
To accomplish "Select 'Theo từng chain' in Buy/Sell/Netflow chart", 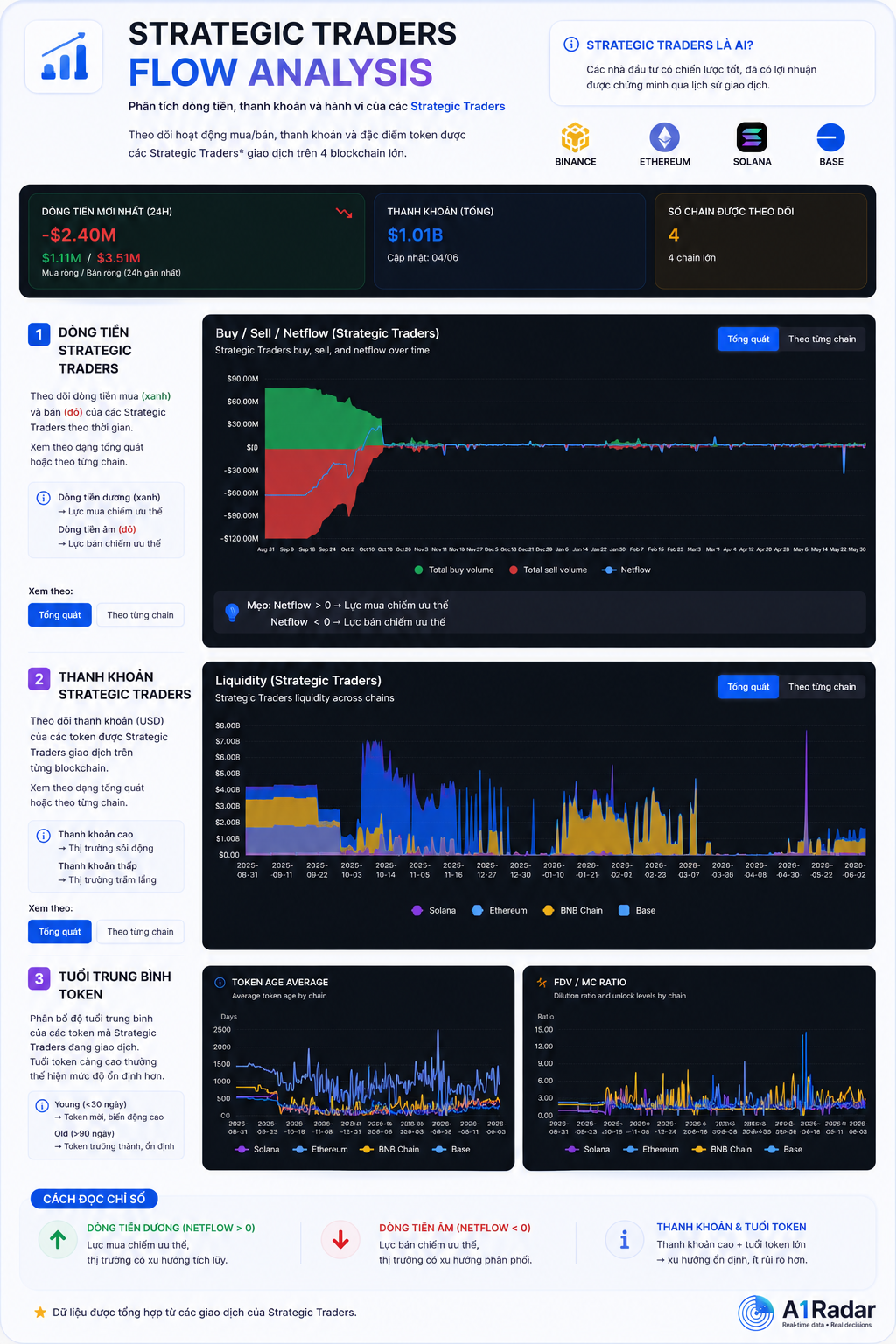I will (x=822, y=339).
